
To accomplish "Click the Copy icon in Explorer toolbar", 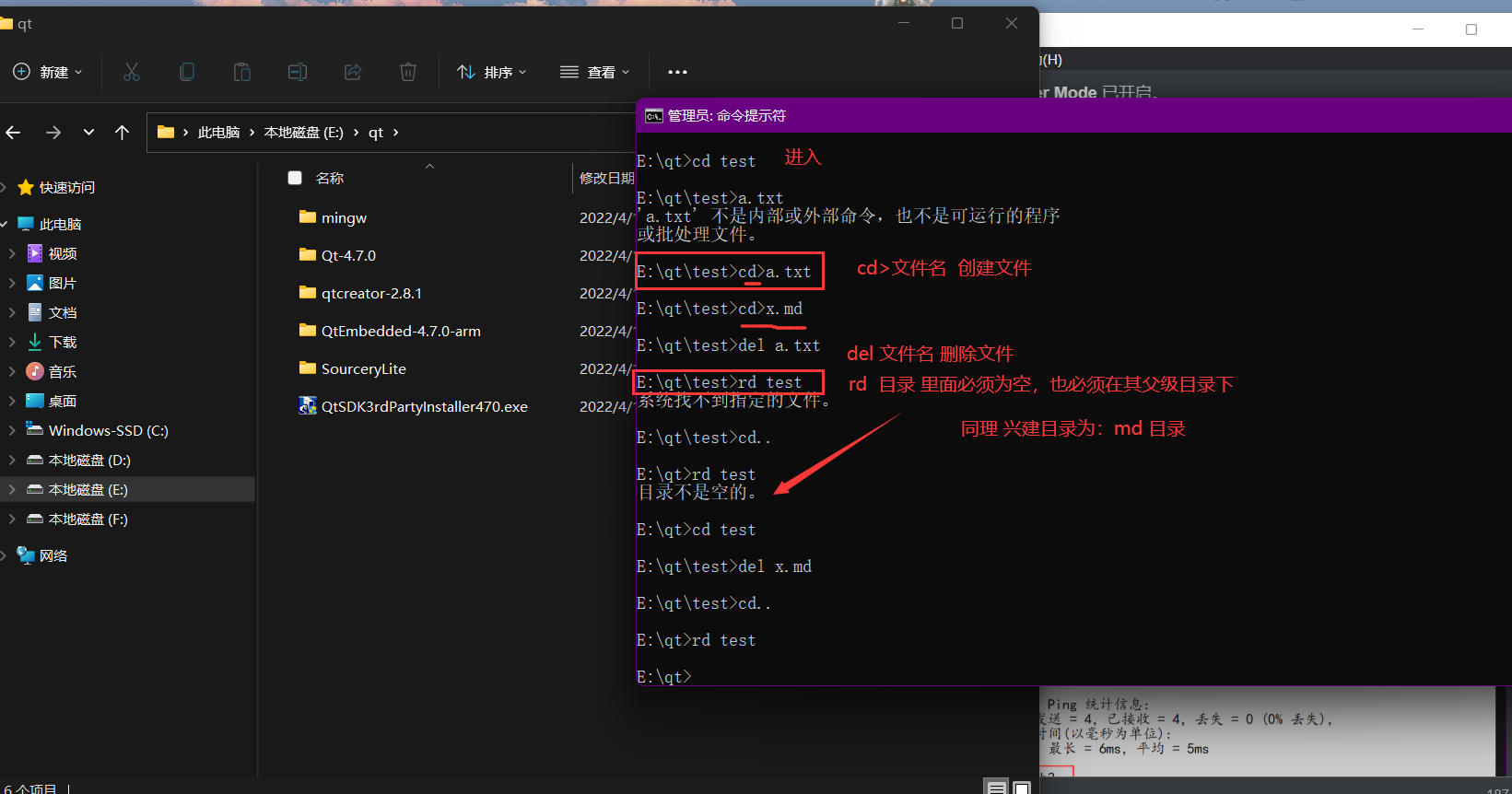I will coord(187,72).
